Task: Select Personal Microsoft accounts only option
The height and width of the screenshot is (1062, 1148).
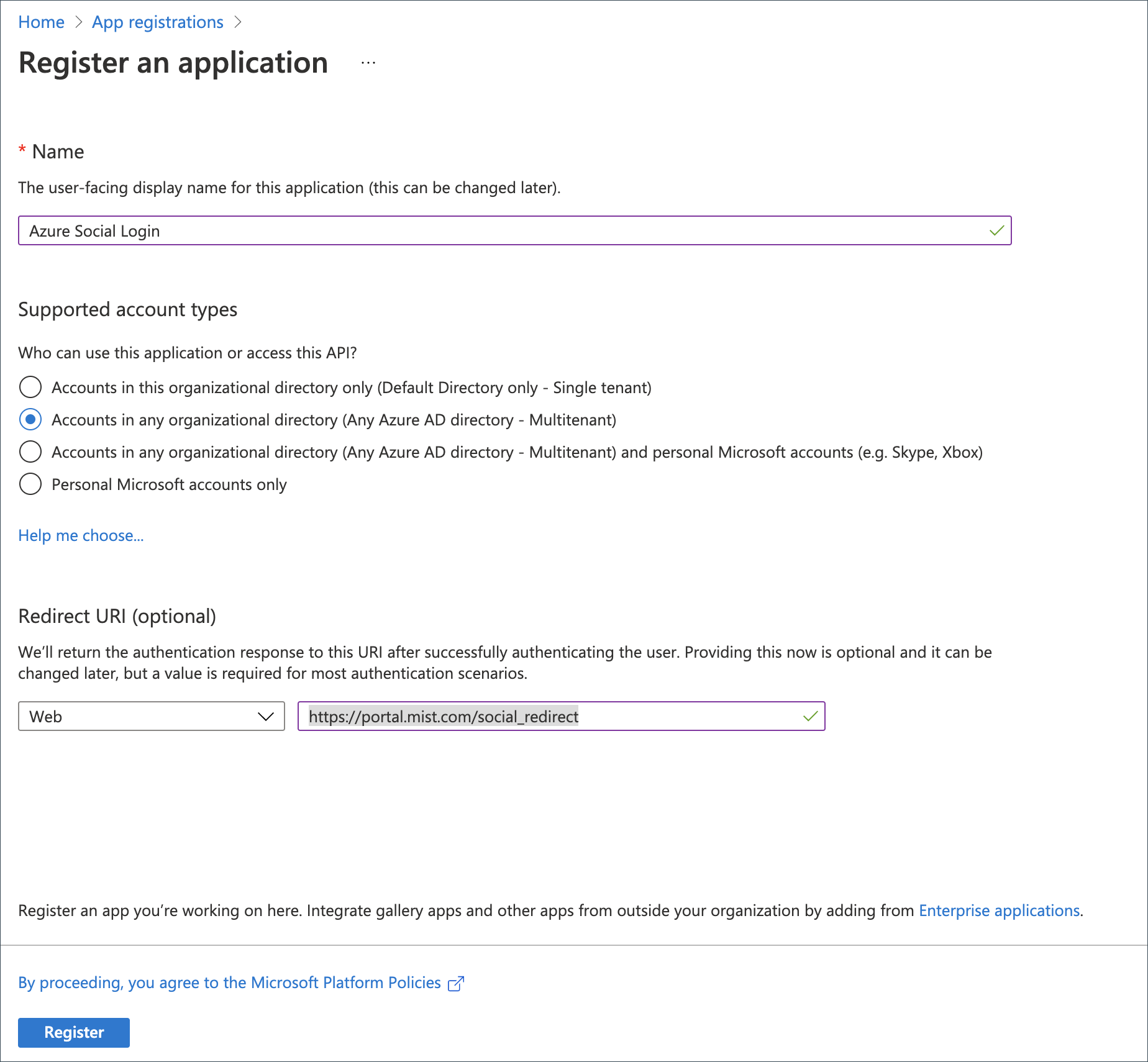Action: 30,484
